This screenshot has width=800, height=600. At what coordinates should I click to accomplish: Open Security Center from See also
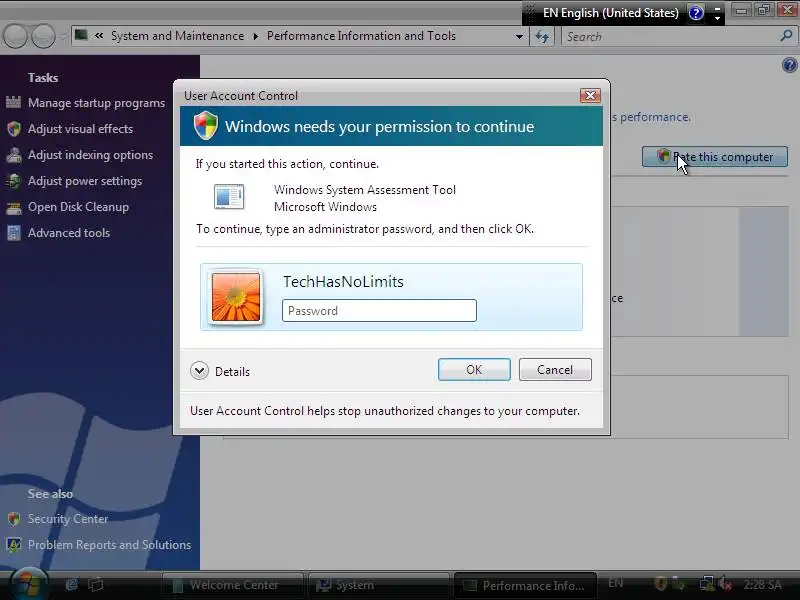coord(68,519)
